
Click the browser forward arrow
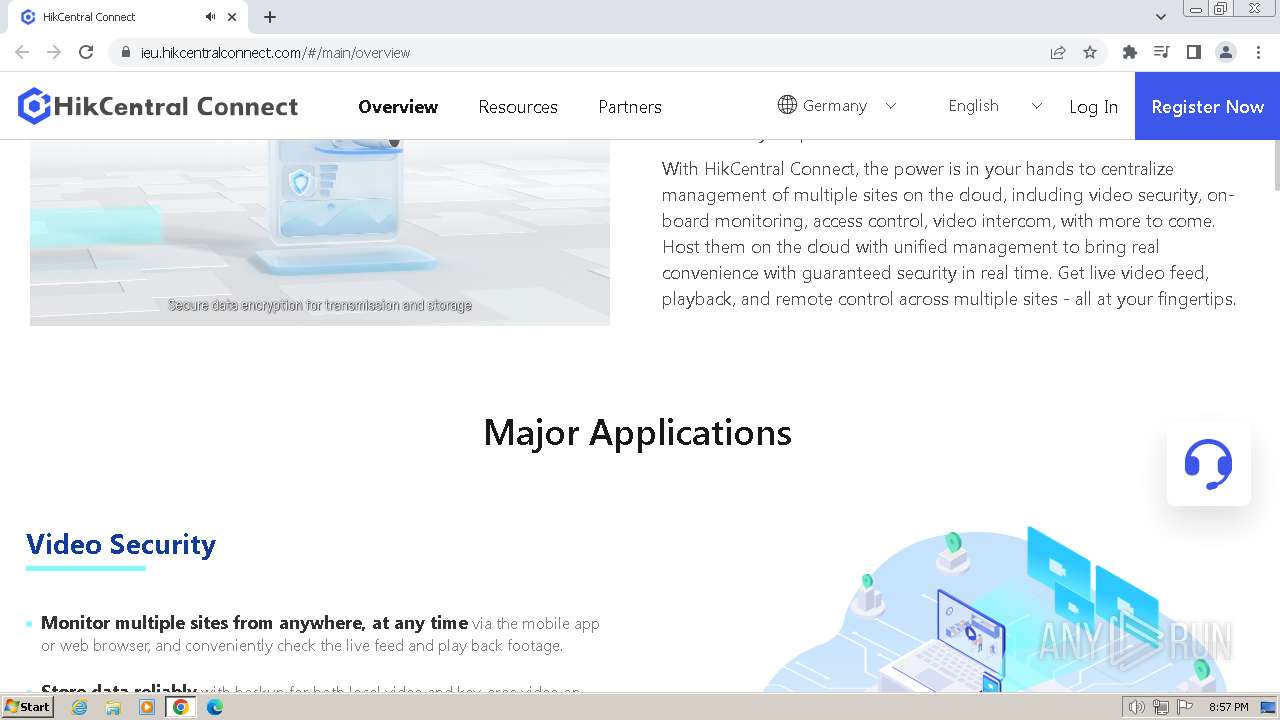click(54, 52)
